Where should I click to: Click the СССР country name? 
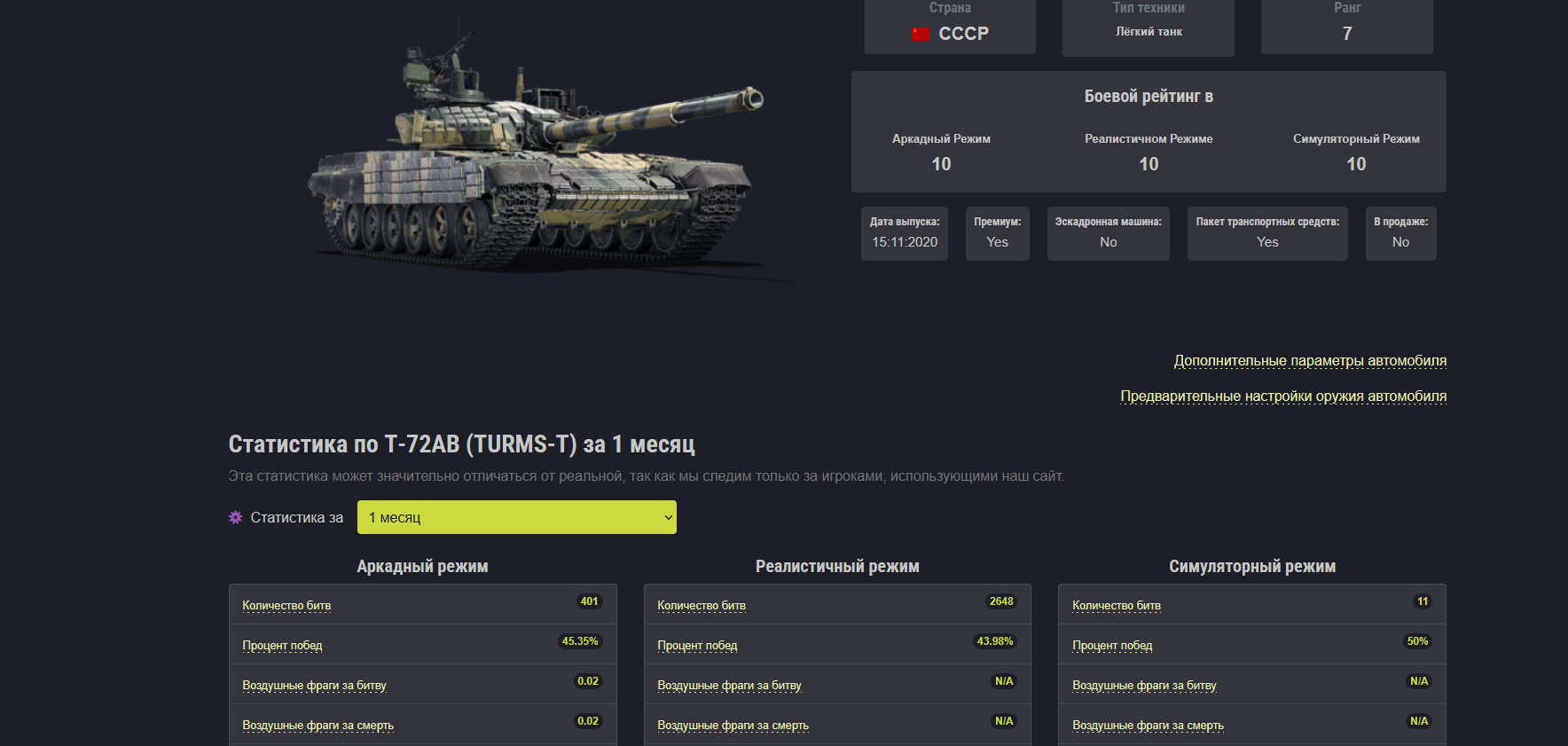(963, 34)
